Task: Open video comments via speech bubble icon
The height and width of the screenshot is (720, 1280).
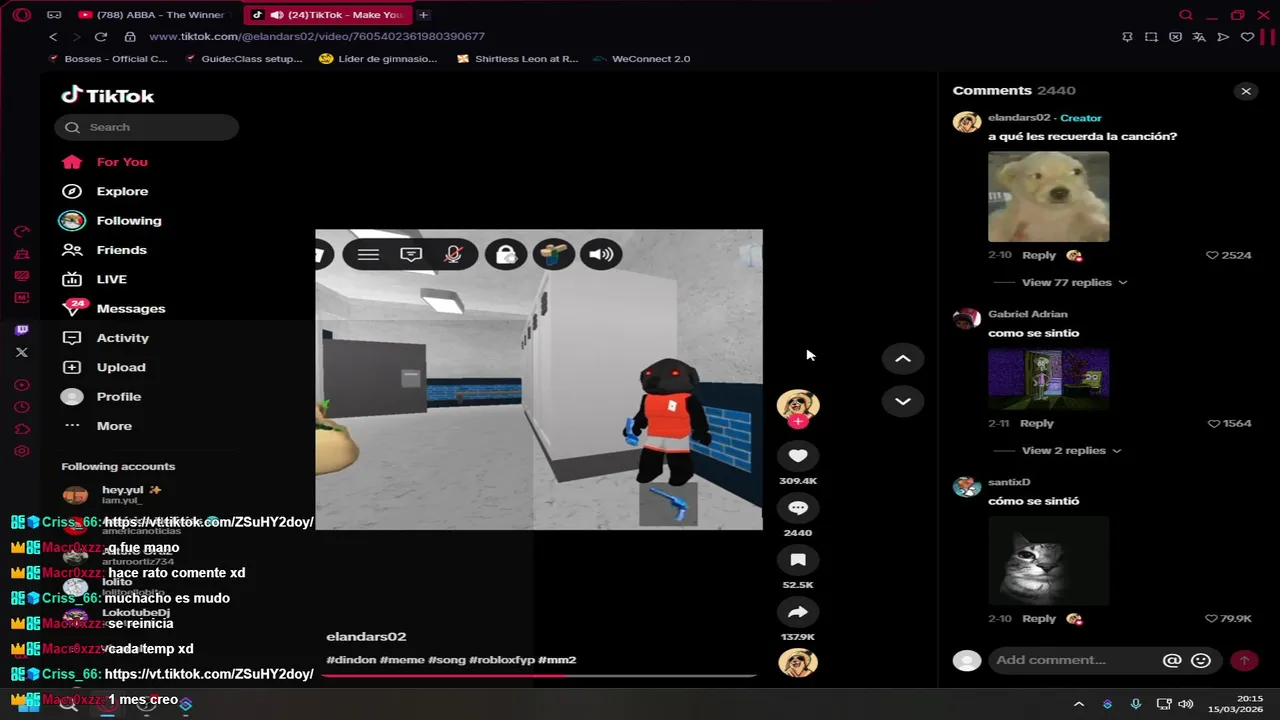Action: point(798,508)
